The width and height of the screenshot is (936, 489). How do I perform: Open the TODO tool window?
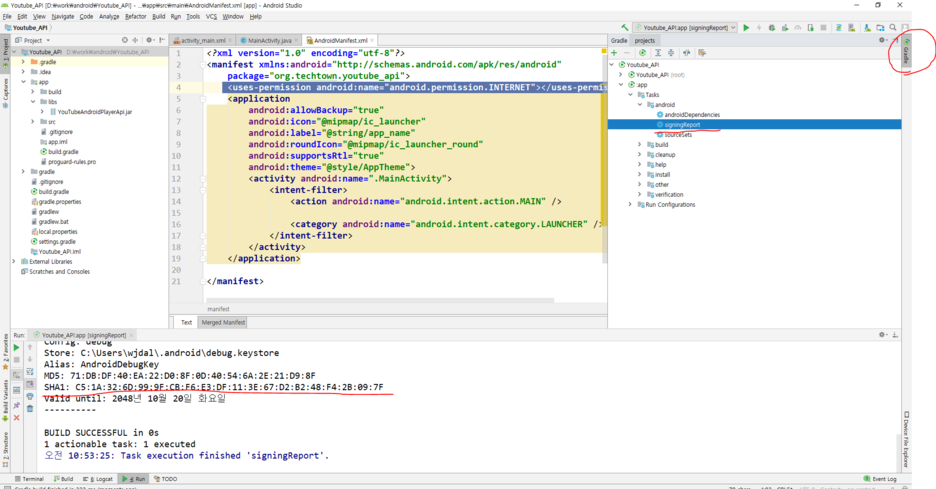166,479
